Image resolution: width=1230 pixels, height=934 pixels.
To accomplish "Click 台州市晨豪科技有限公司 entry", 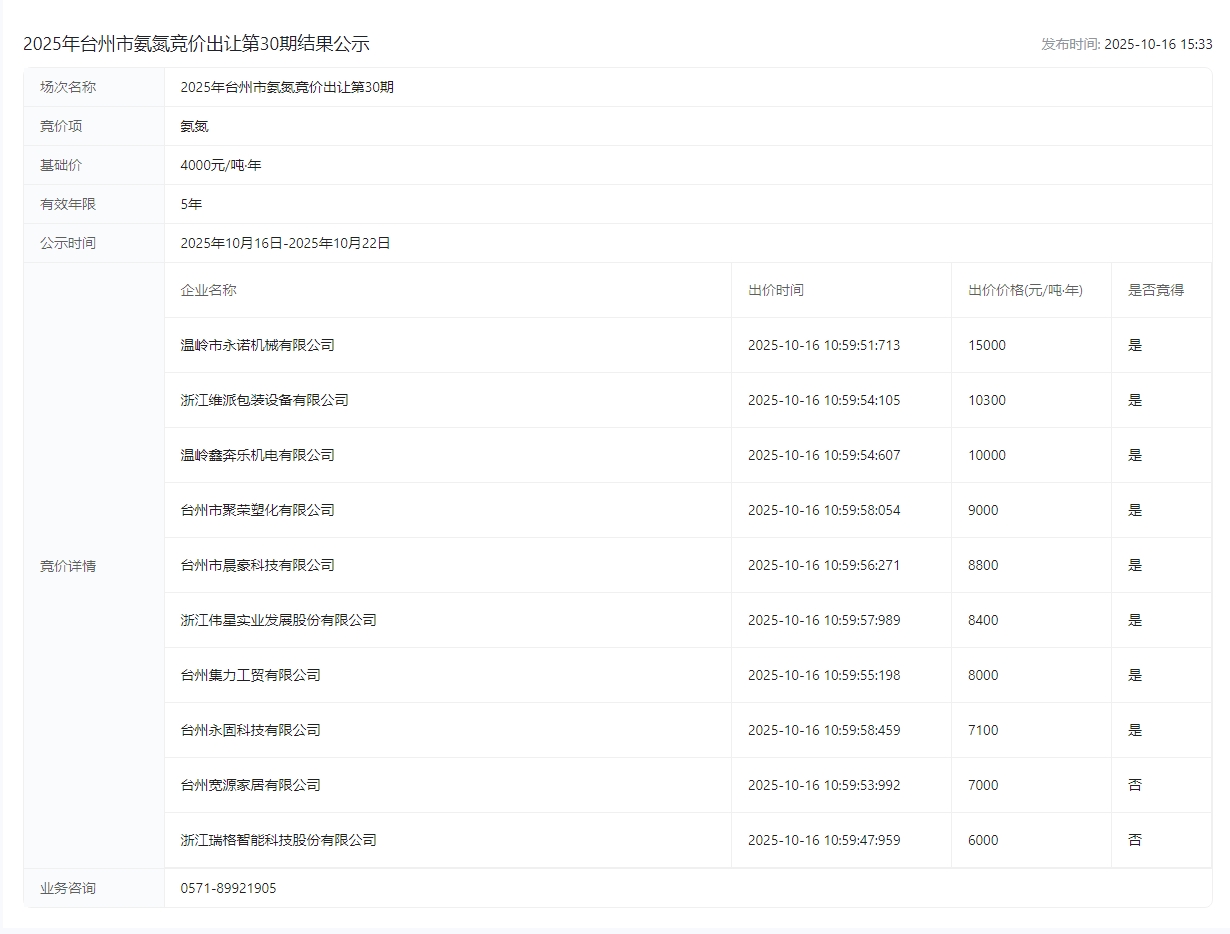I will pyautogui.click(x=257, y=565).
